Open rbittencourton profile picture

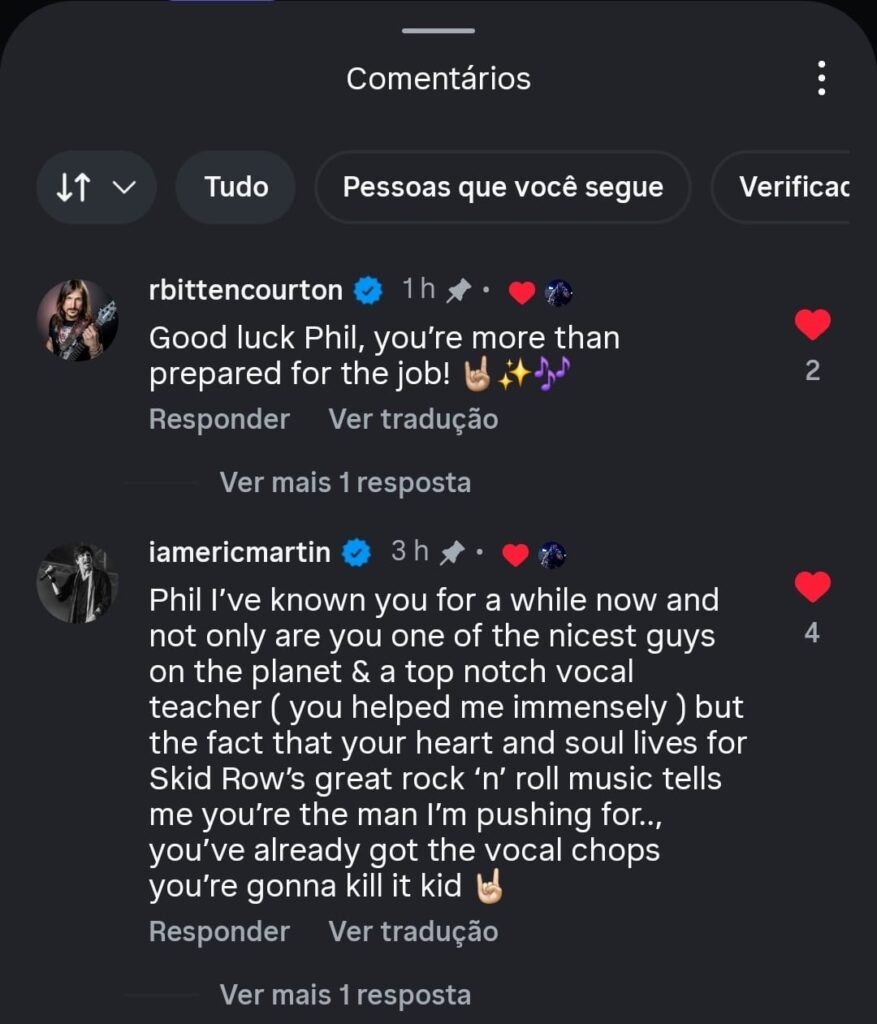point(78,320)
